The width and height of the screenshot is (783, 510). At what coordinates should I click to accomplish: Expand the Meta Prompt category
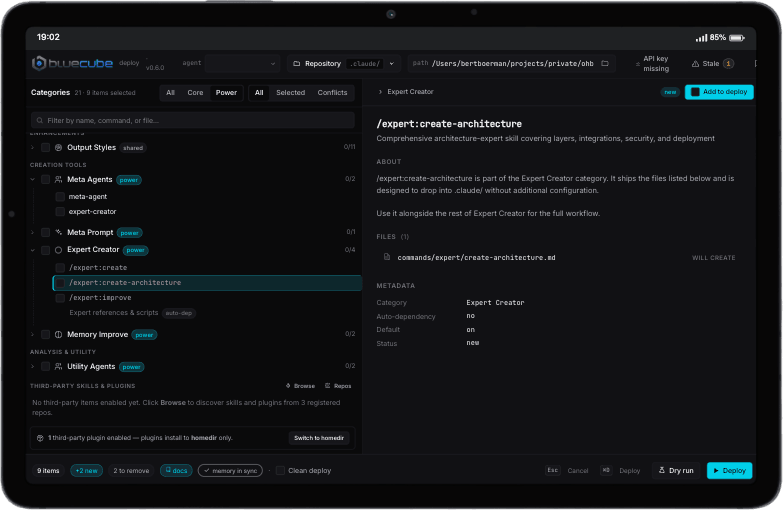point(32,232)
